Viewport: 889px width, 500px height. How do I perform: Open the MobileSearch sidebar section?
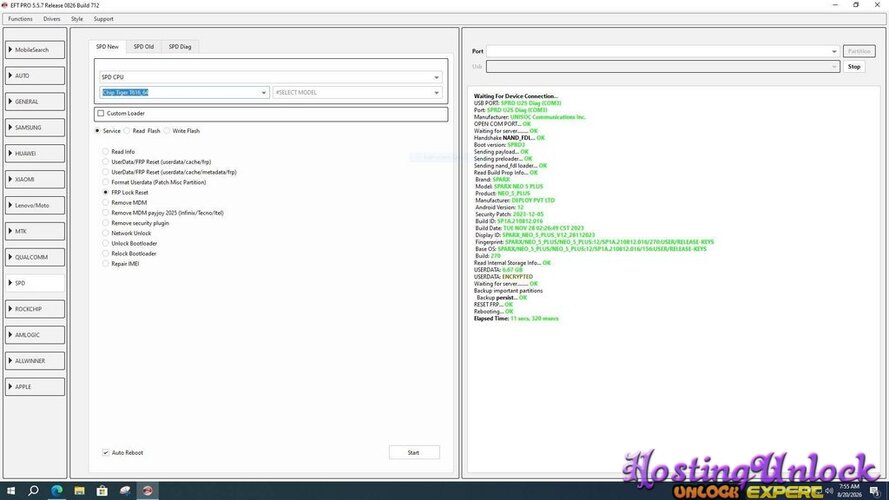(35, 50)
